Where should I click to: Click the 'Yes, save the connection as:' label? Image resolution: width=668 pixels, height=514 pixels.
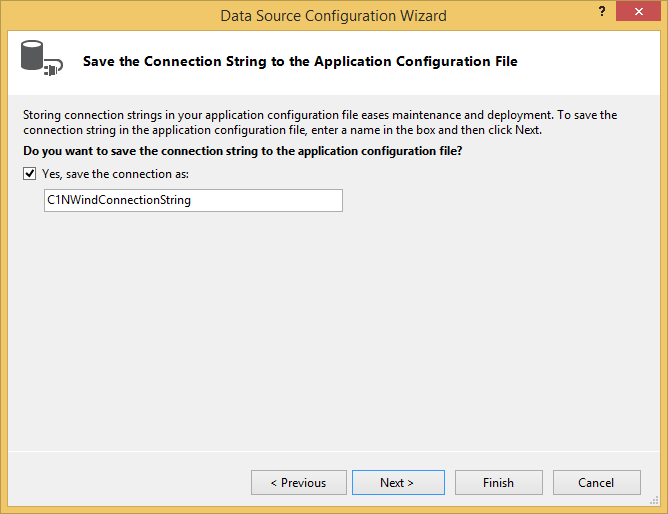[115, 174]
